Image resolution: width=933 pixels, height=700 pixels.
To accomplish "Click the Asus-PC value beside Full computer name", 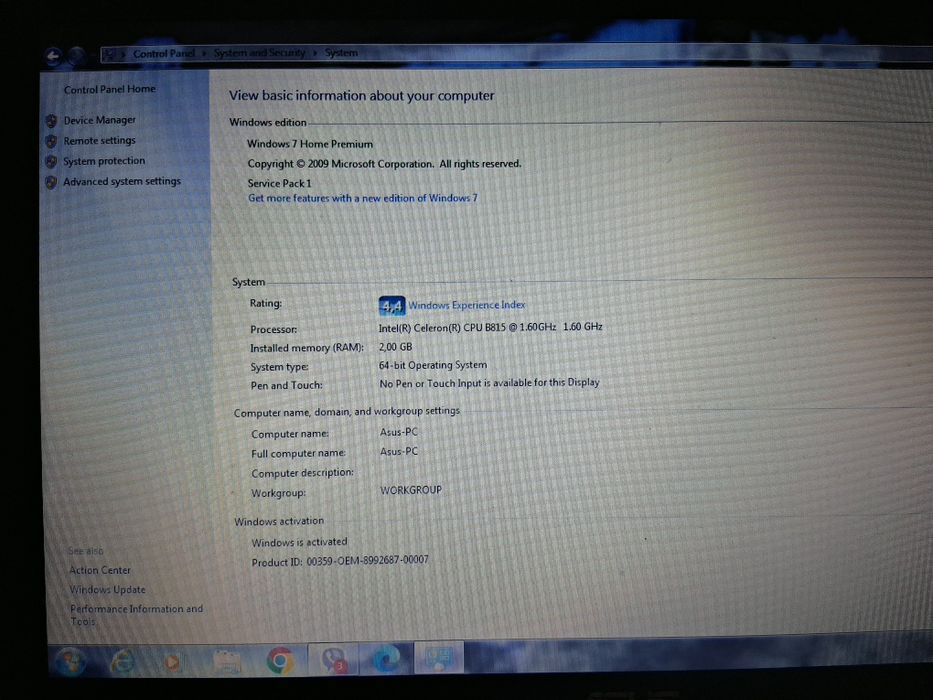I will tap(399, 452).
